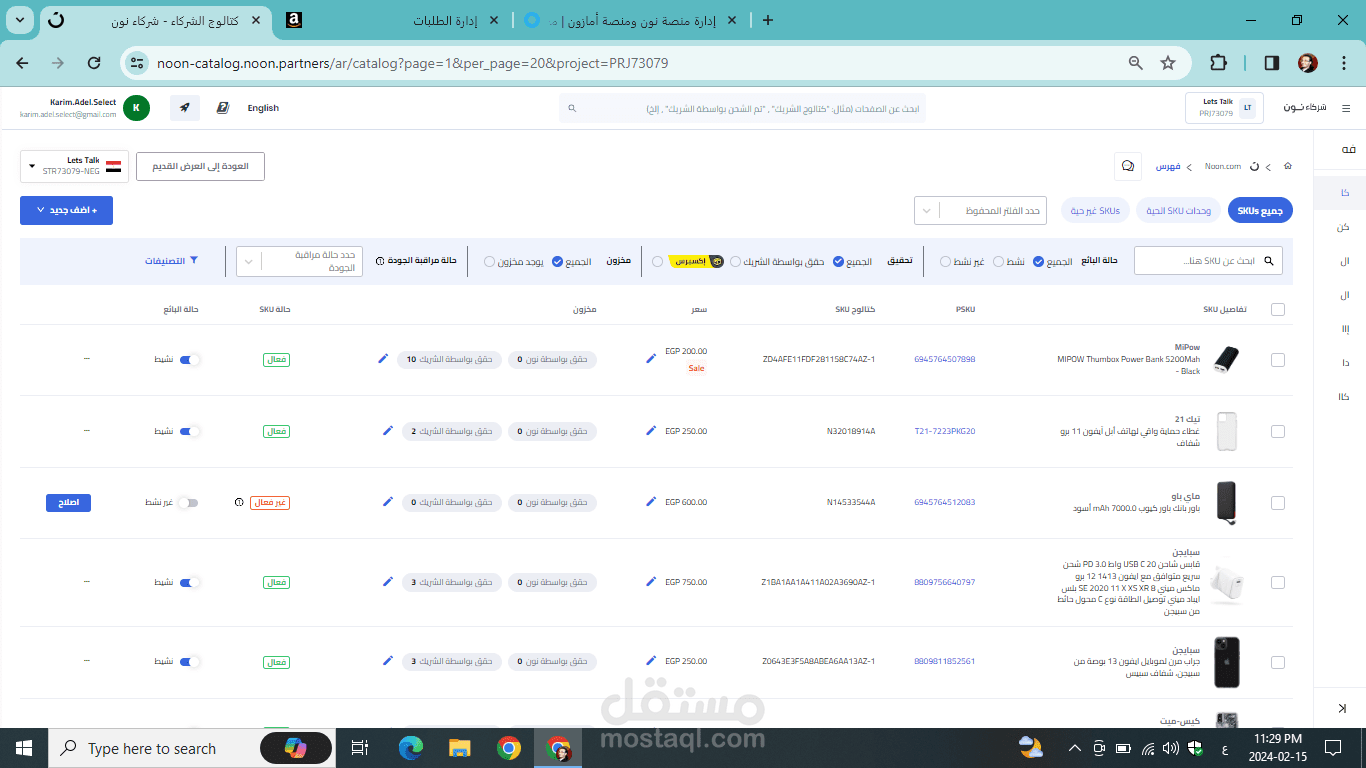
Task: Select all SKUs with header checkbox
Action: [1278, 309]
